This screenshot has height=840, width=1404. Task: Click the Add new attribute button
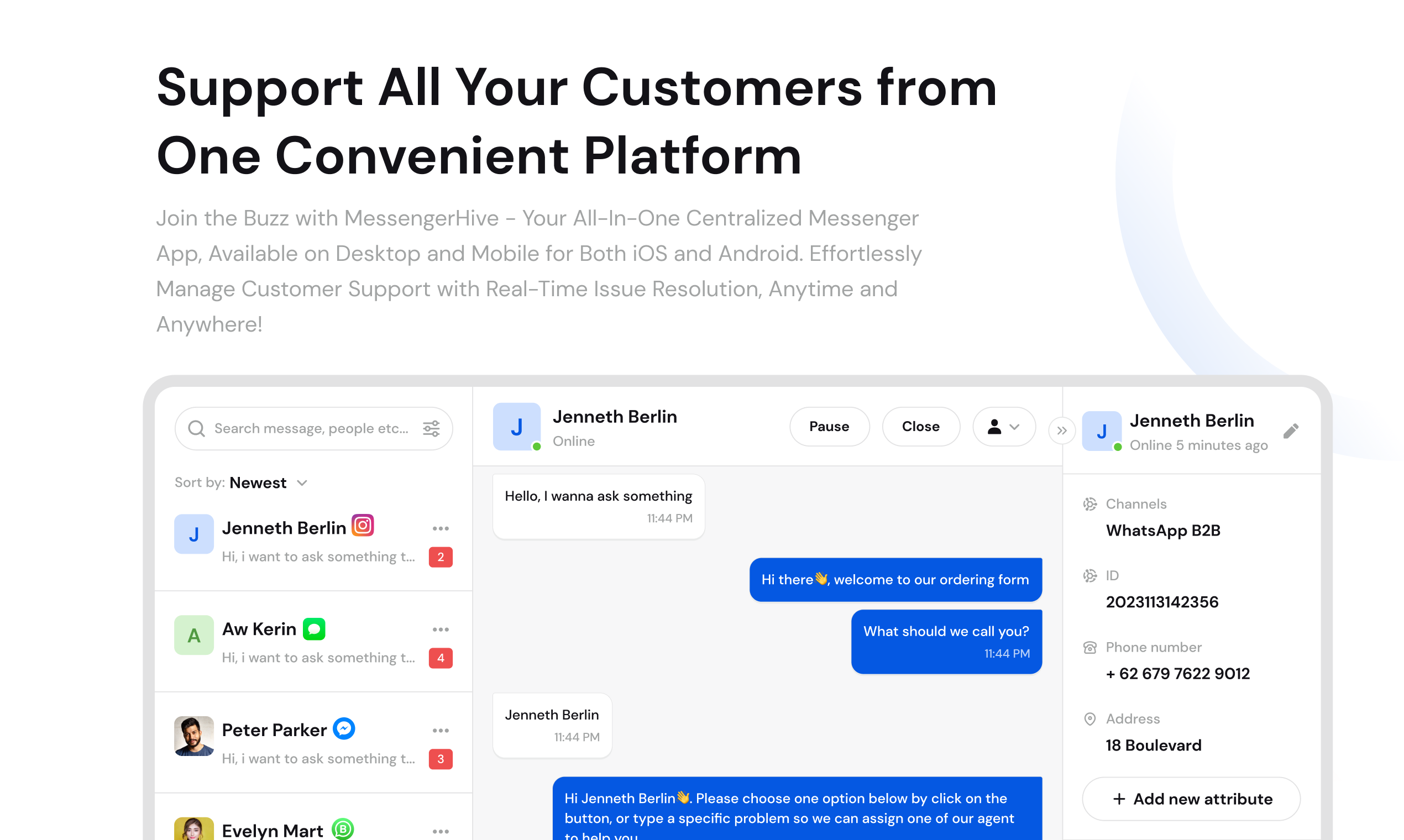click(1191, 798)
